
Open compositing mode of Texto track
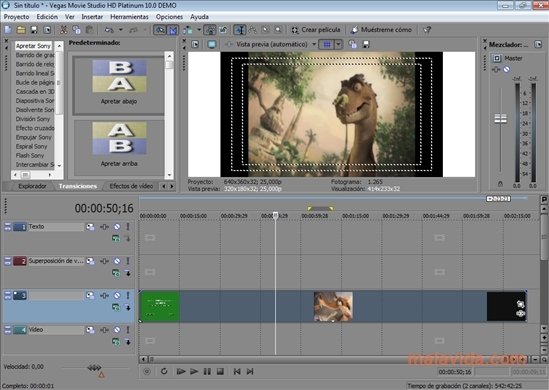(x=116, y=238)
